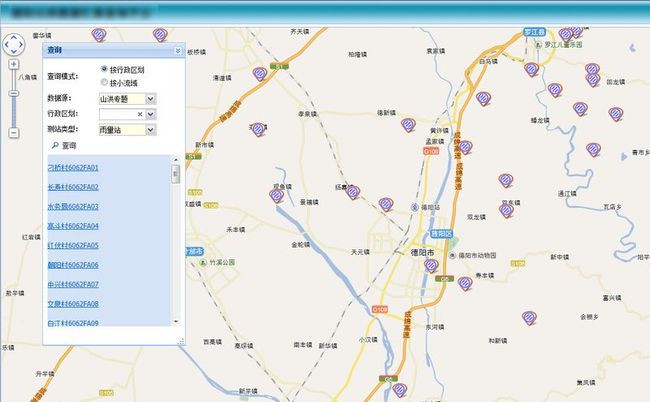Open the 数据源 dropdown arrow

pyautogui.click(x=150, y=99)
